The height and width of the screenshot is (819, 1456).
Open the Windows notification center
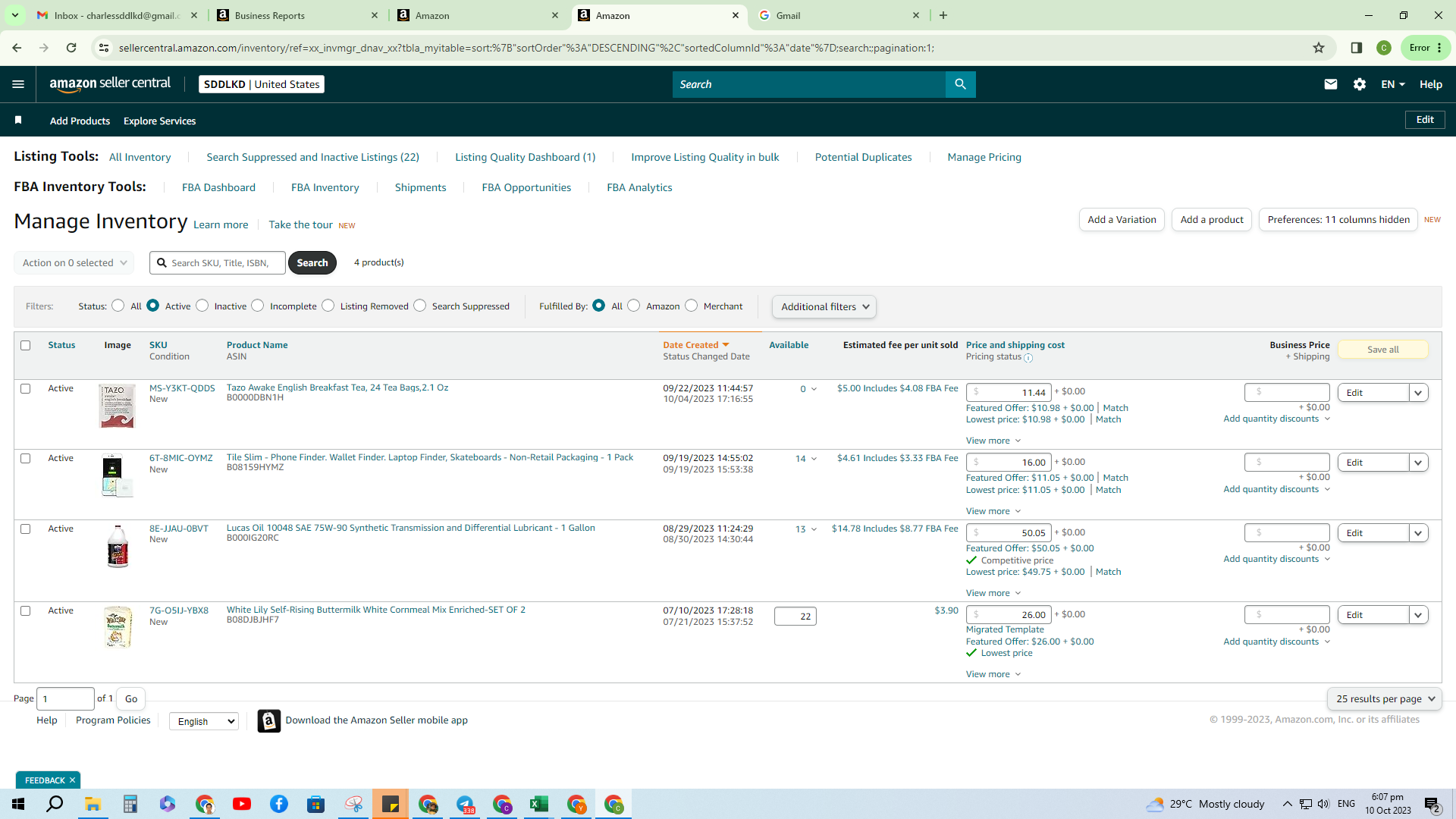(1432, 805)
